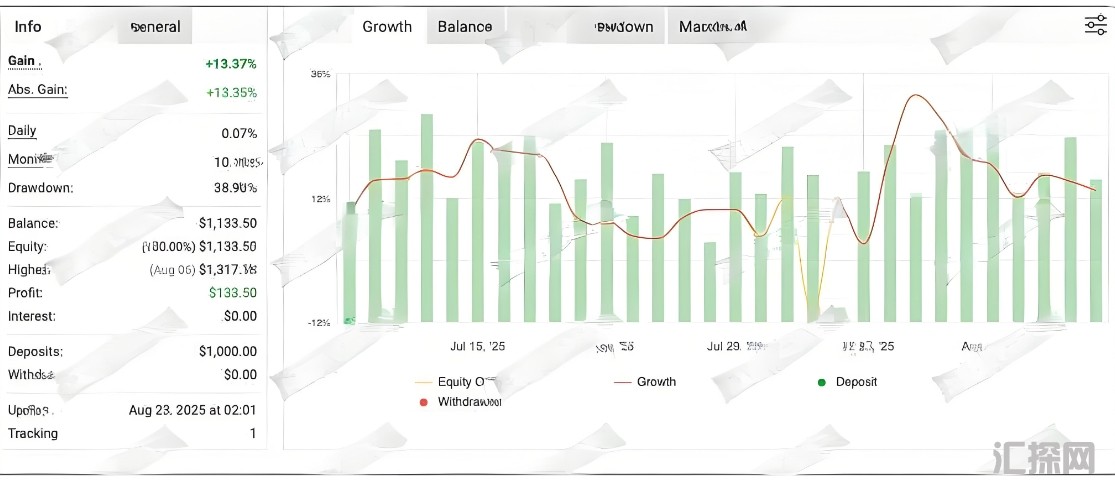Click the yellow Equity legend line swatch
Viewport: 1115px width, 482px height.
(x=423, y=382)
